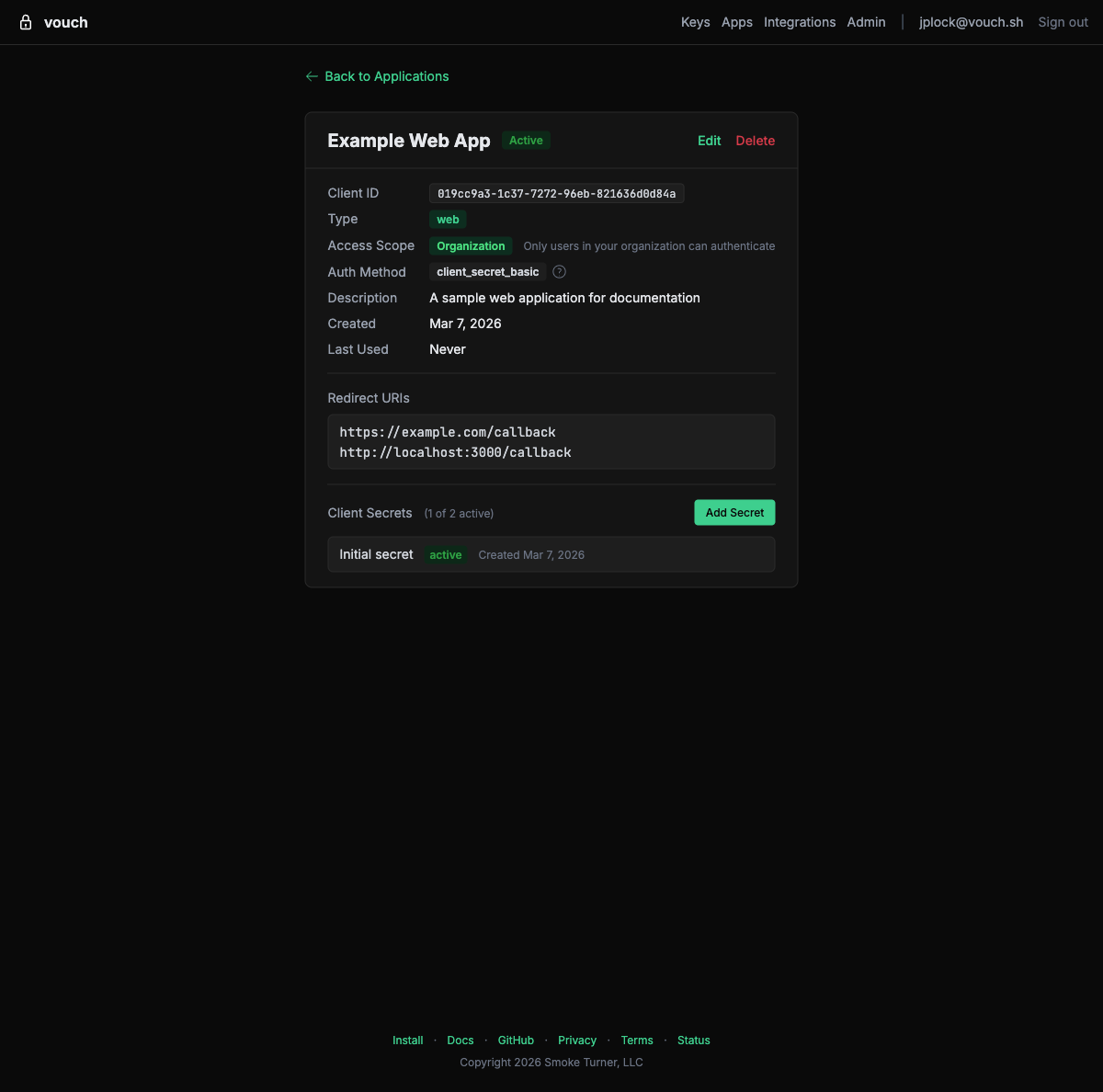Open the Keys section
Screen dimensions: 1103x1092
click(695, 22)
